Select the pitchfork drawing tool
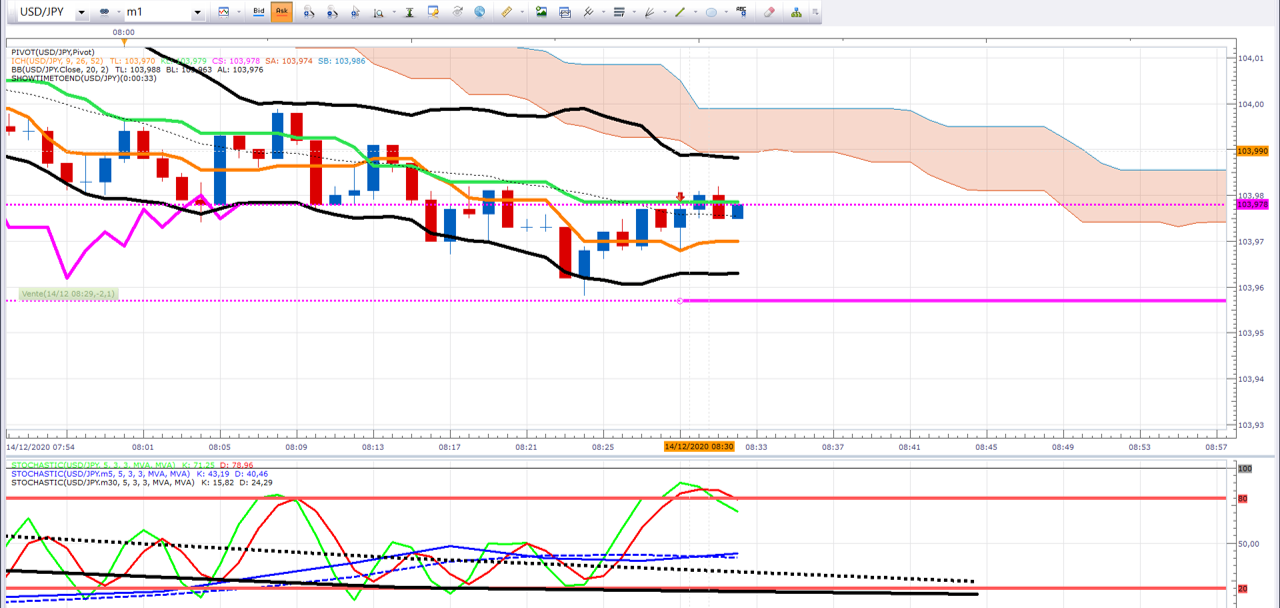 click(588, 12)
